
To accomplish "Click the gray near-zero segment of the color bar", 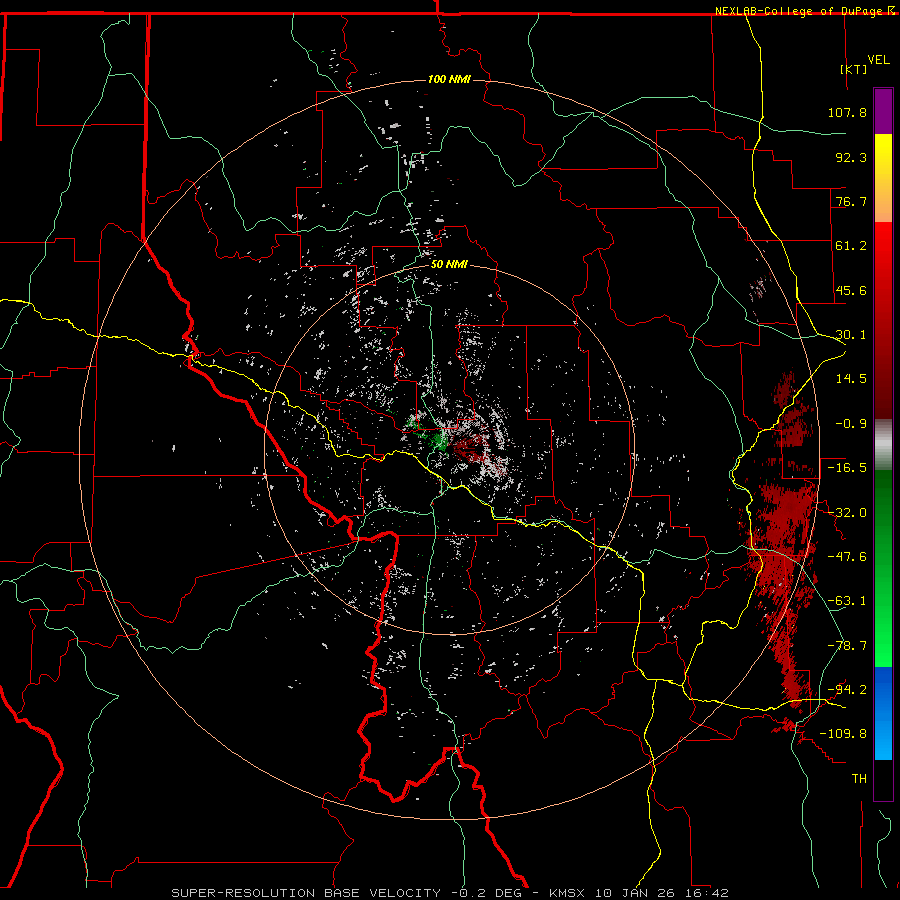I will [x=883, y=445].
